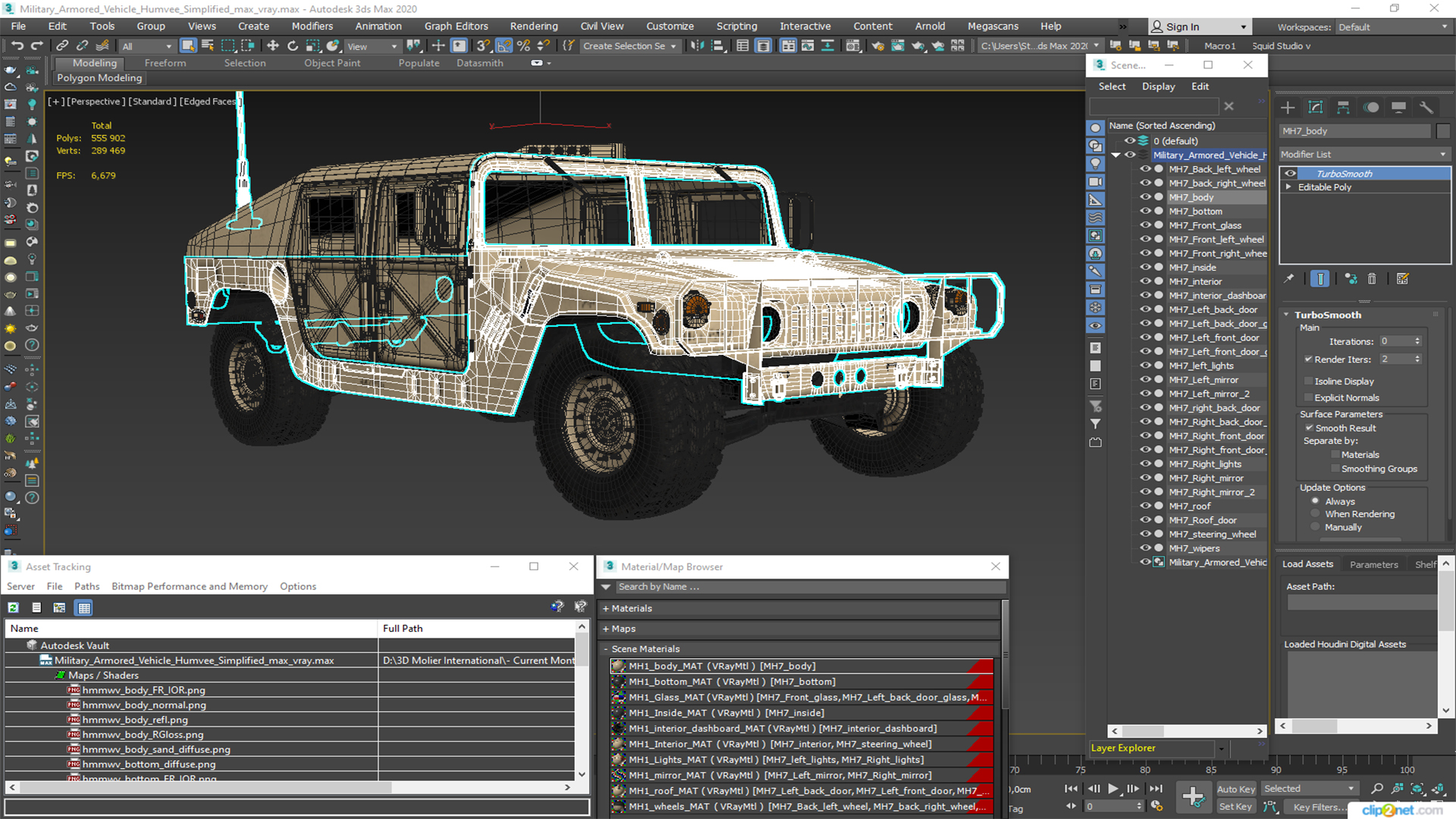The height and width of the screenshot is (819, 1456).
Task: Click the Select and Rotate tool
Action: coord(293,46)
